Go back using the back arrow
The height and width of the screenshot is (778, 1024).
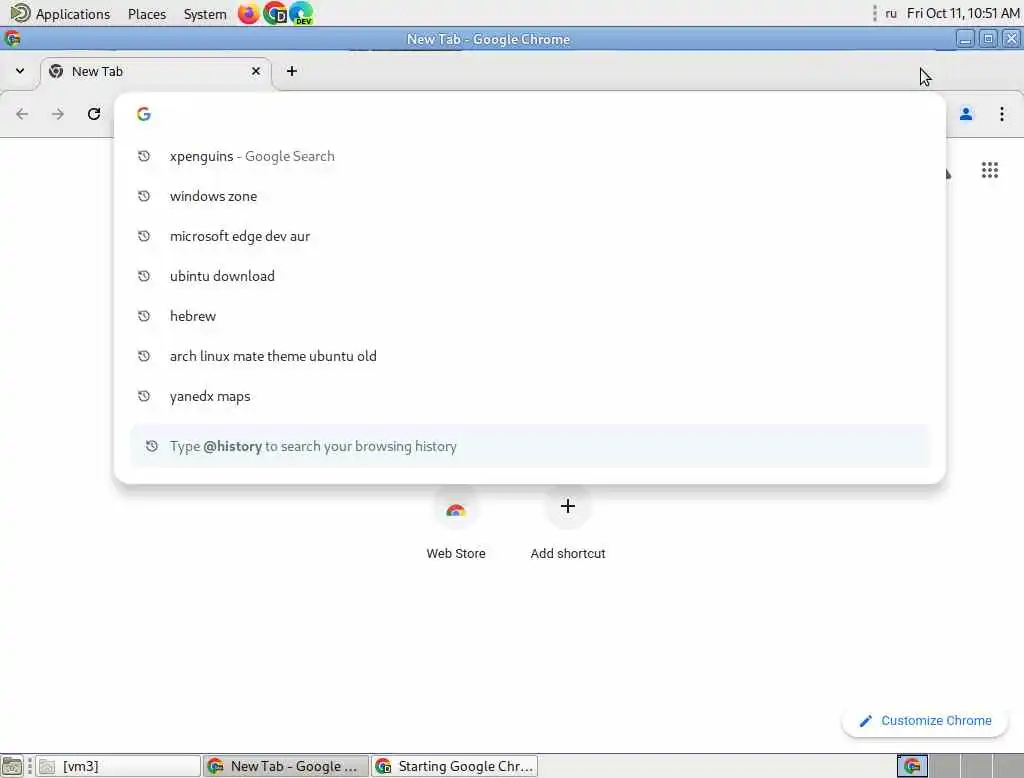coord(22,114)
